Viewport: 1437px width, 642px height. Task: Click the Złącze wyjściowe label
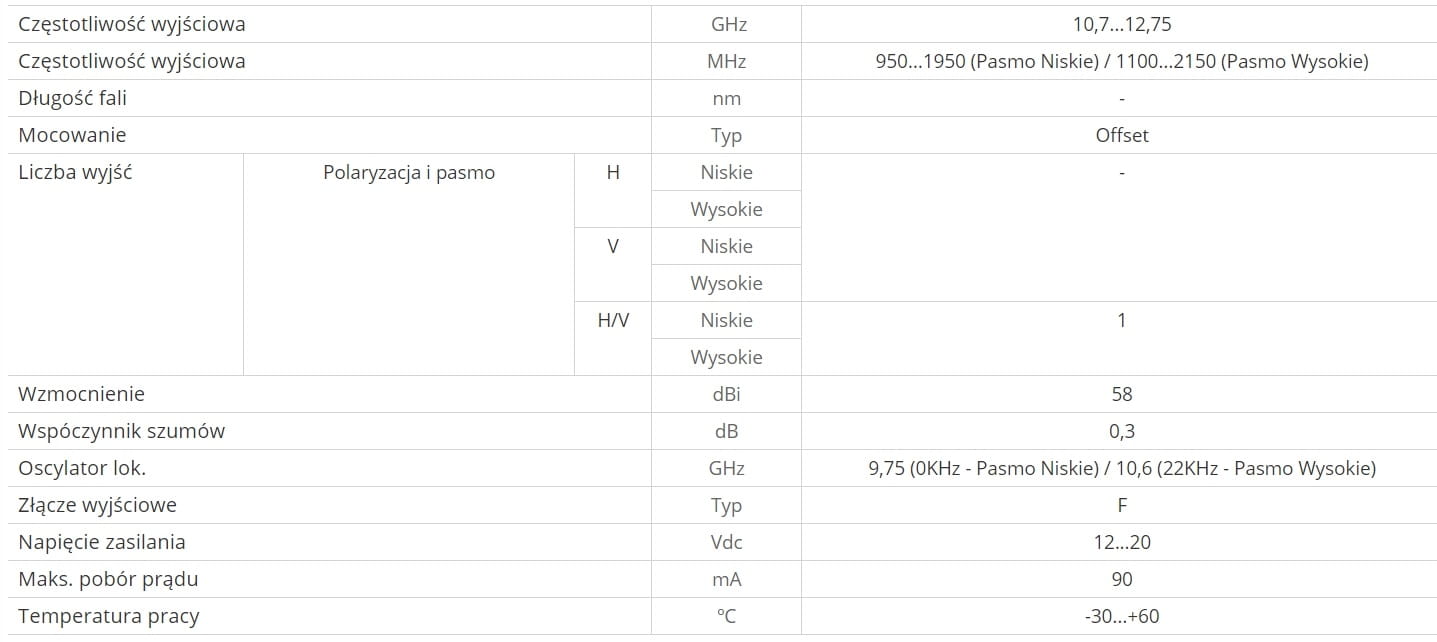97,505
